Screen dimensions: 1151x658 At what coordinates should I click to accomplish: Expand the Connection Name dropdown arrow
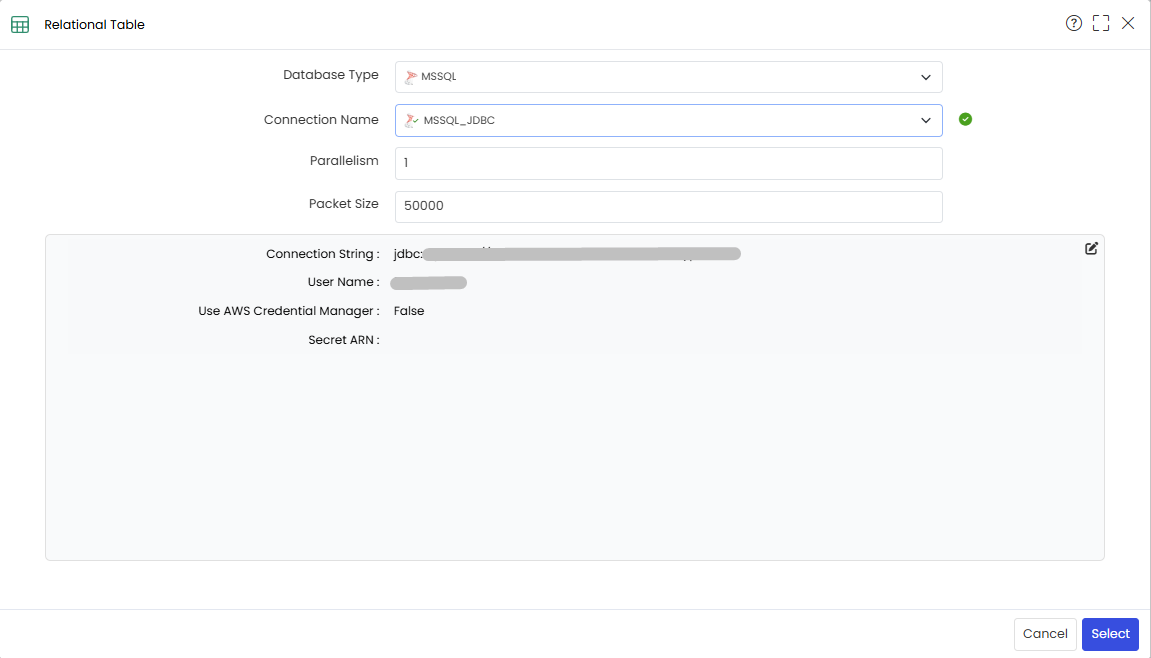pyautogui.click(x=926, y=120)
